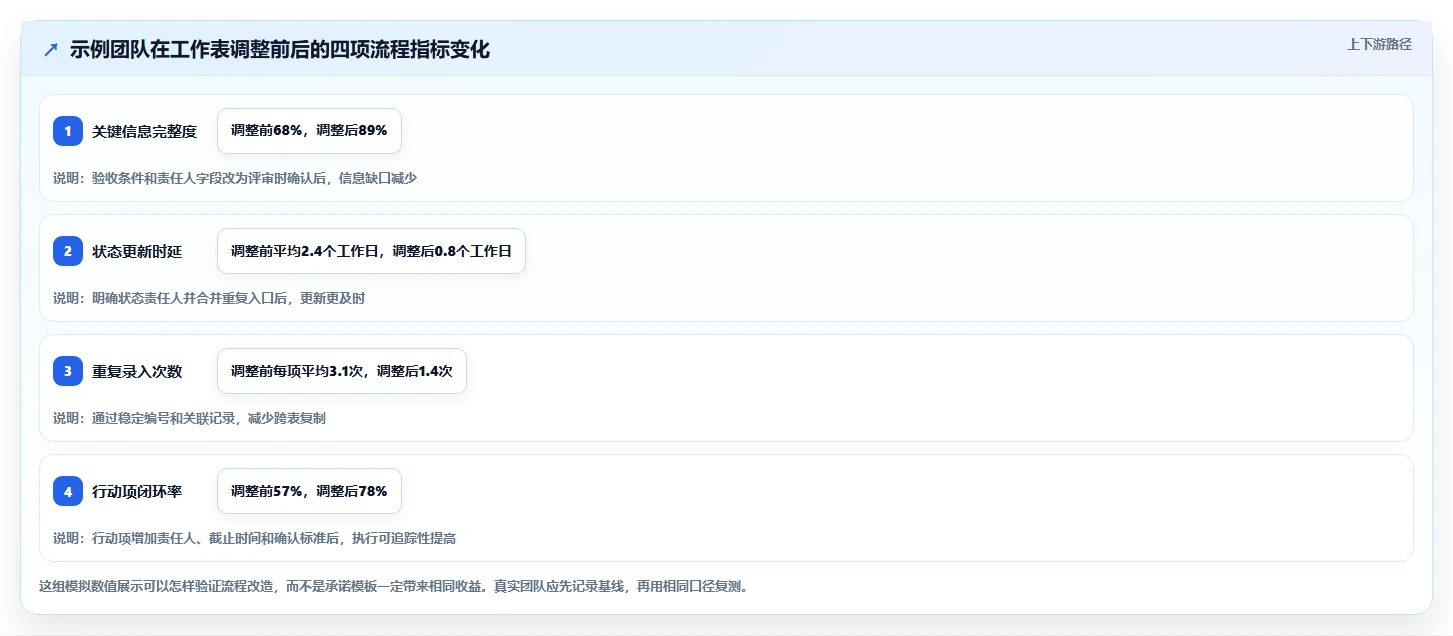Click the 状态更新时延 label
1453x636 pixels.
[x=137, y=251]
